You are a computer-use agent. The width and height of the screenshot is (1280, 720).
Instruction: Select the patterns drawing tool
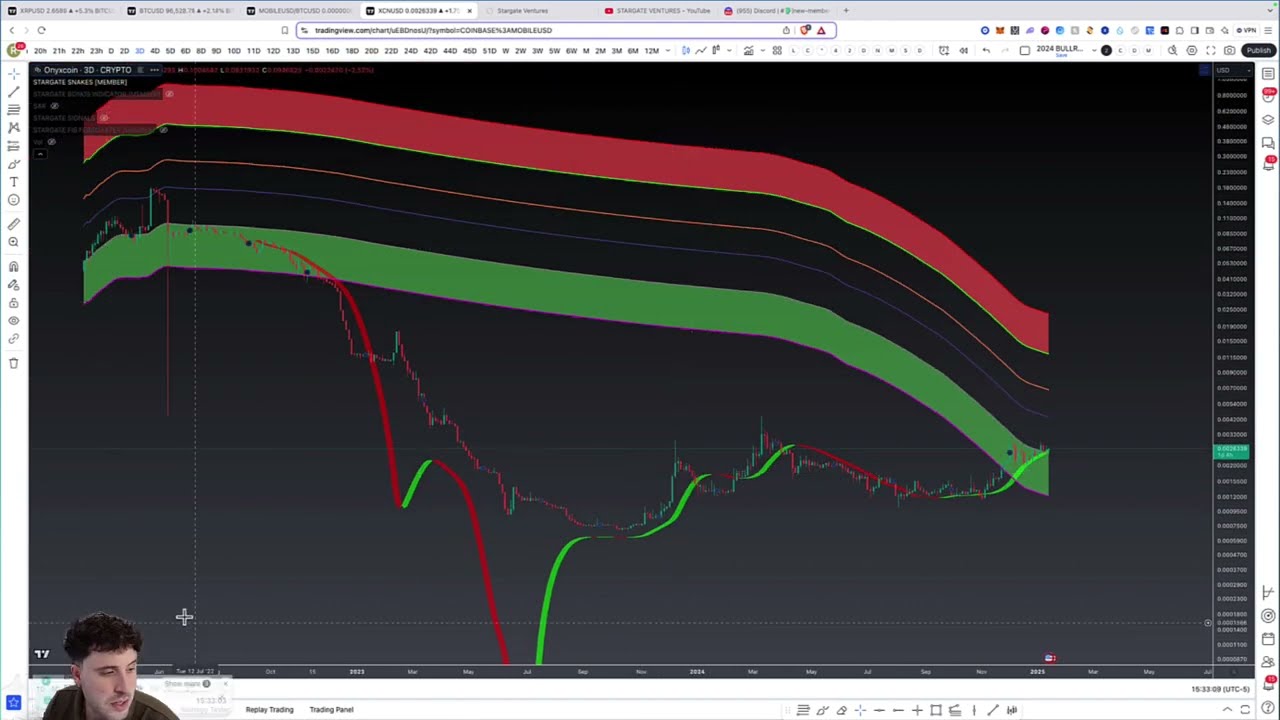point(13,127)
